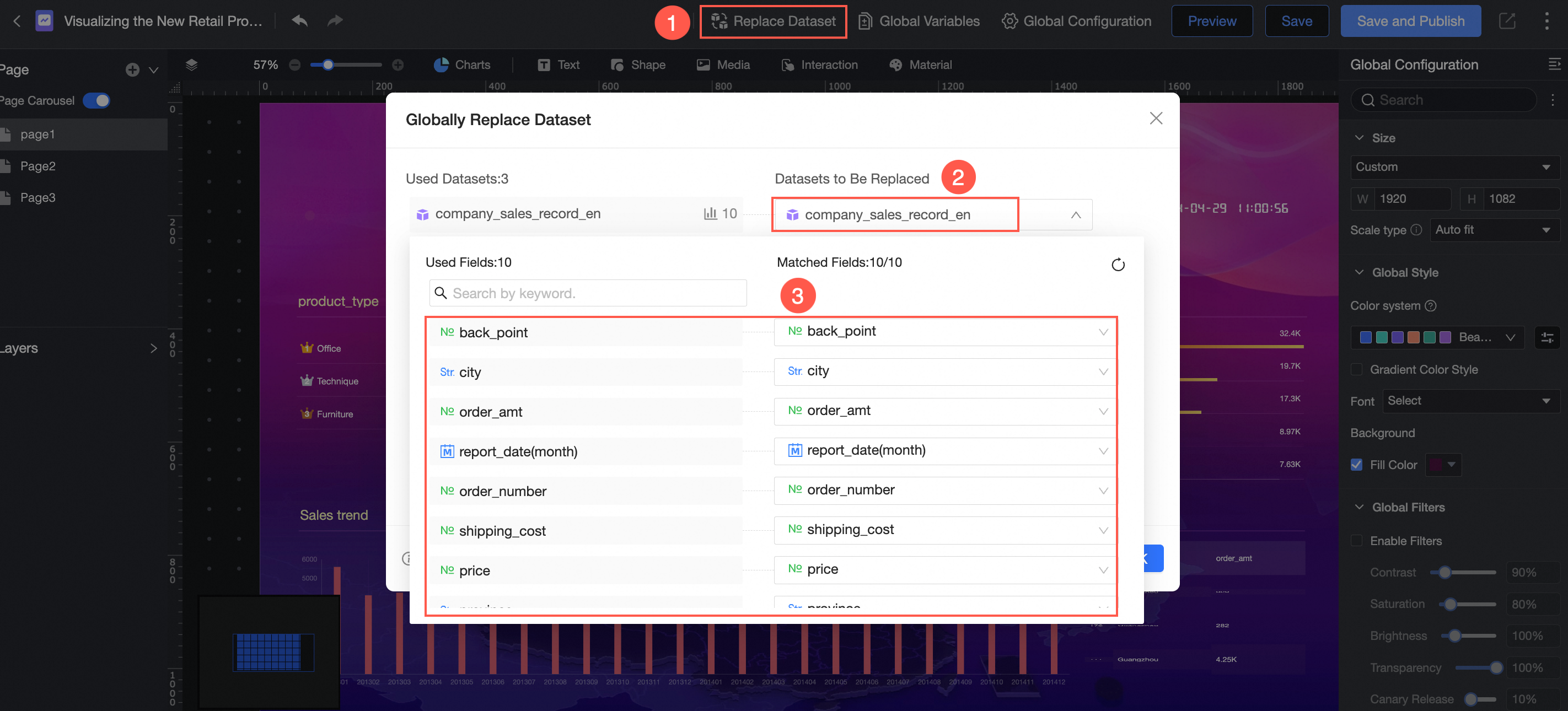
Task: Click the undo arrow icon
Action: point(299,21)
